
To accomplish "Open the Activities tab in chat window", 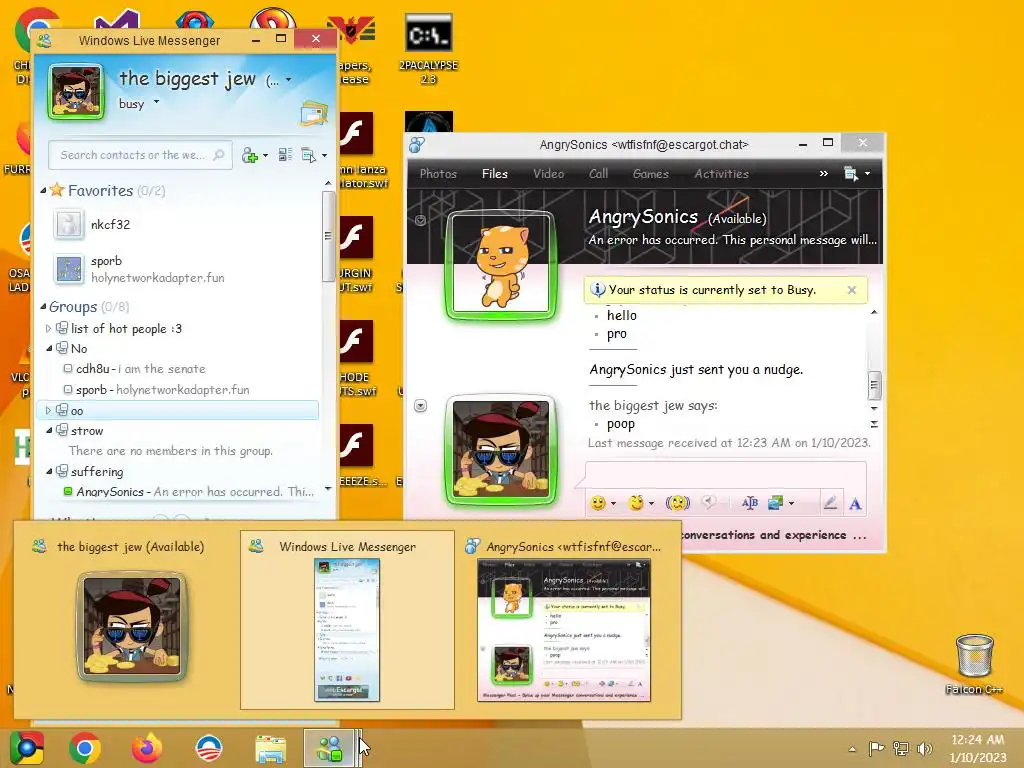I will [721, 174].
